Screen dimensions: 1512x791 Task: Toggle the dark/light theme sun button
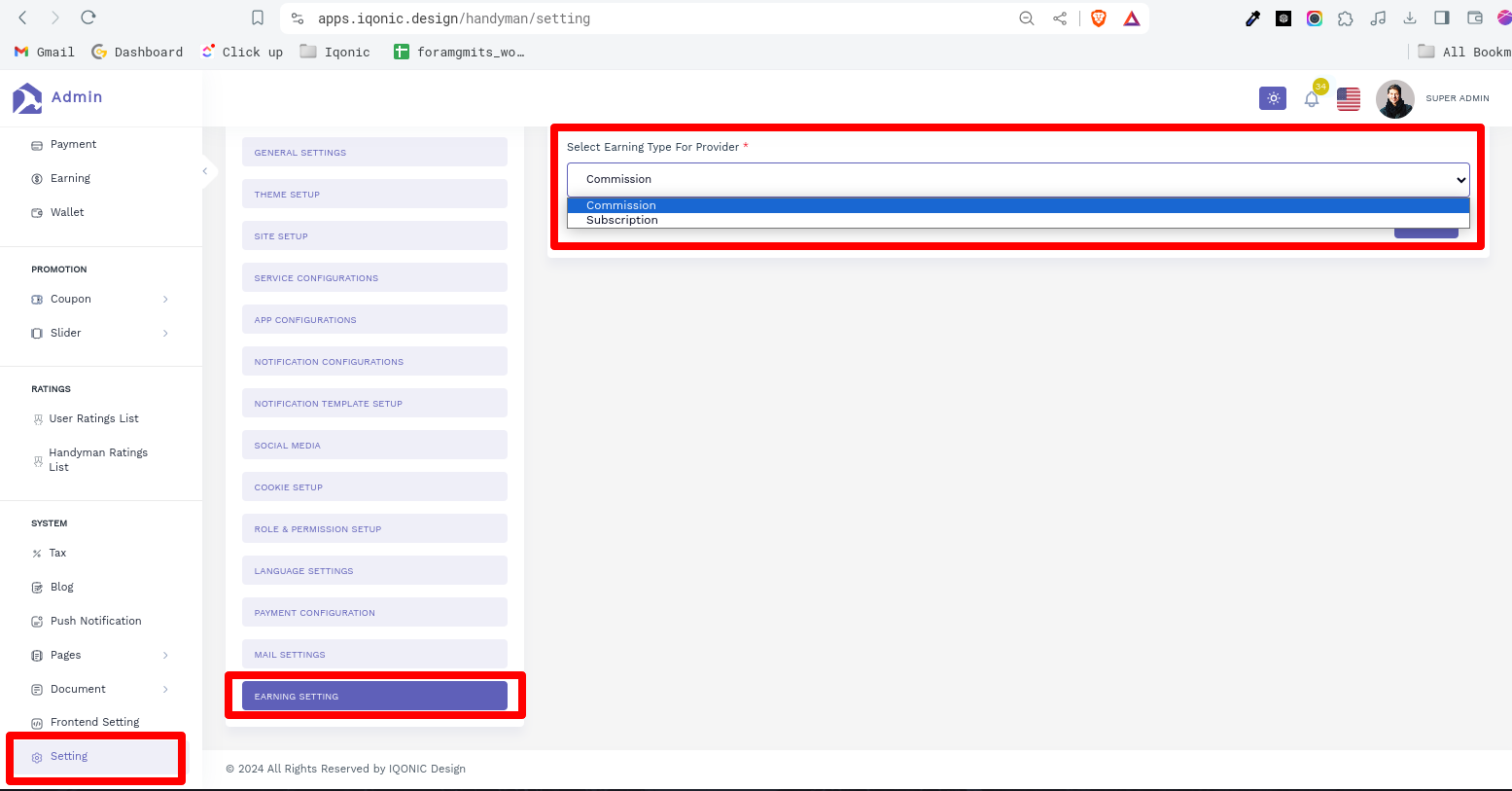tap(1273, 98)
